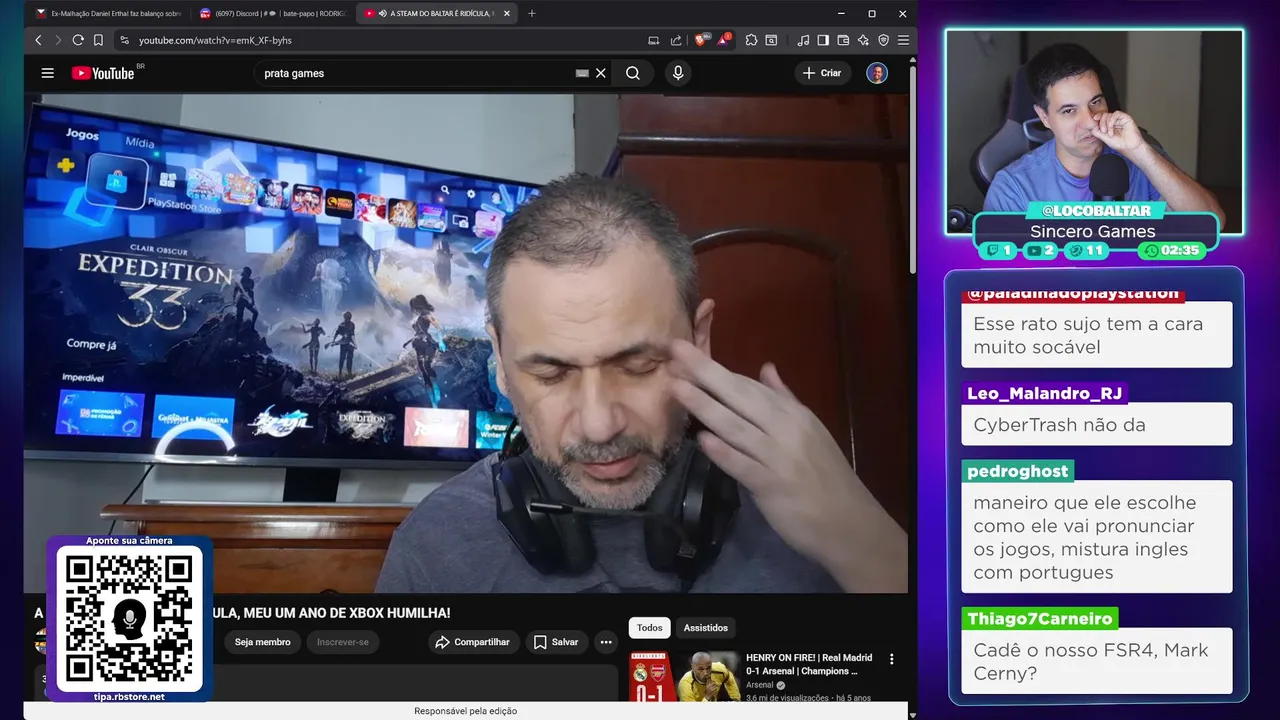The height and width of the screenshot is (720, 1280).
Task: Click the @LOCOBALTAR label on stream overlay
Action: pyautogui.click(x=1097, y=211)
